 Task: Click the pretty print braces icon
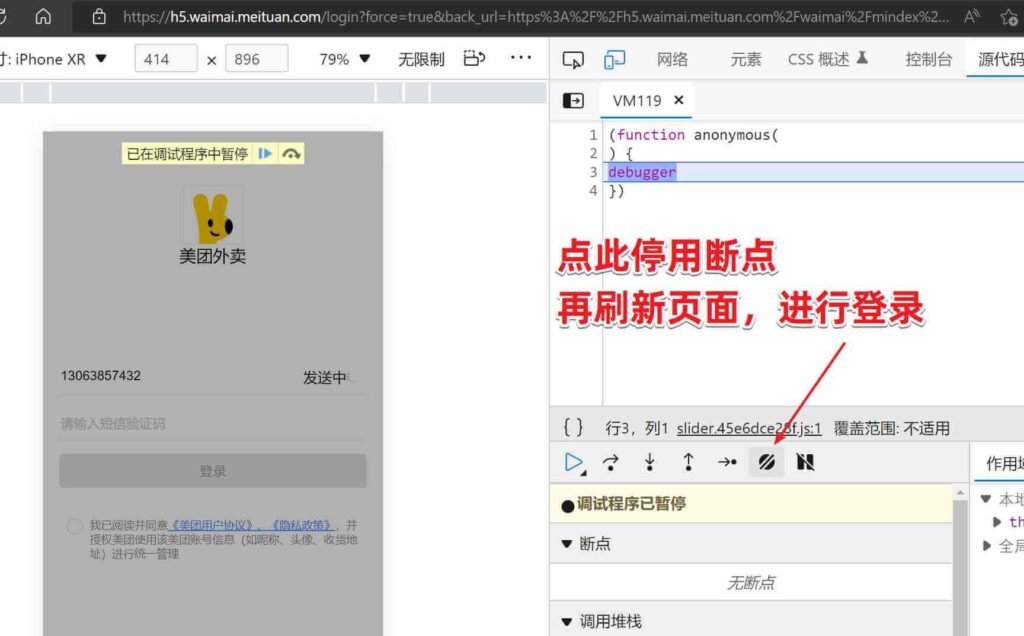click(573, 428)
